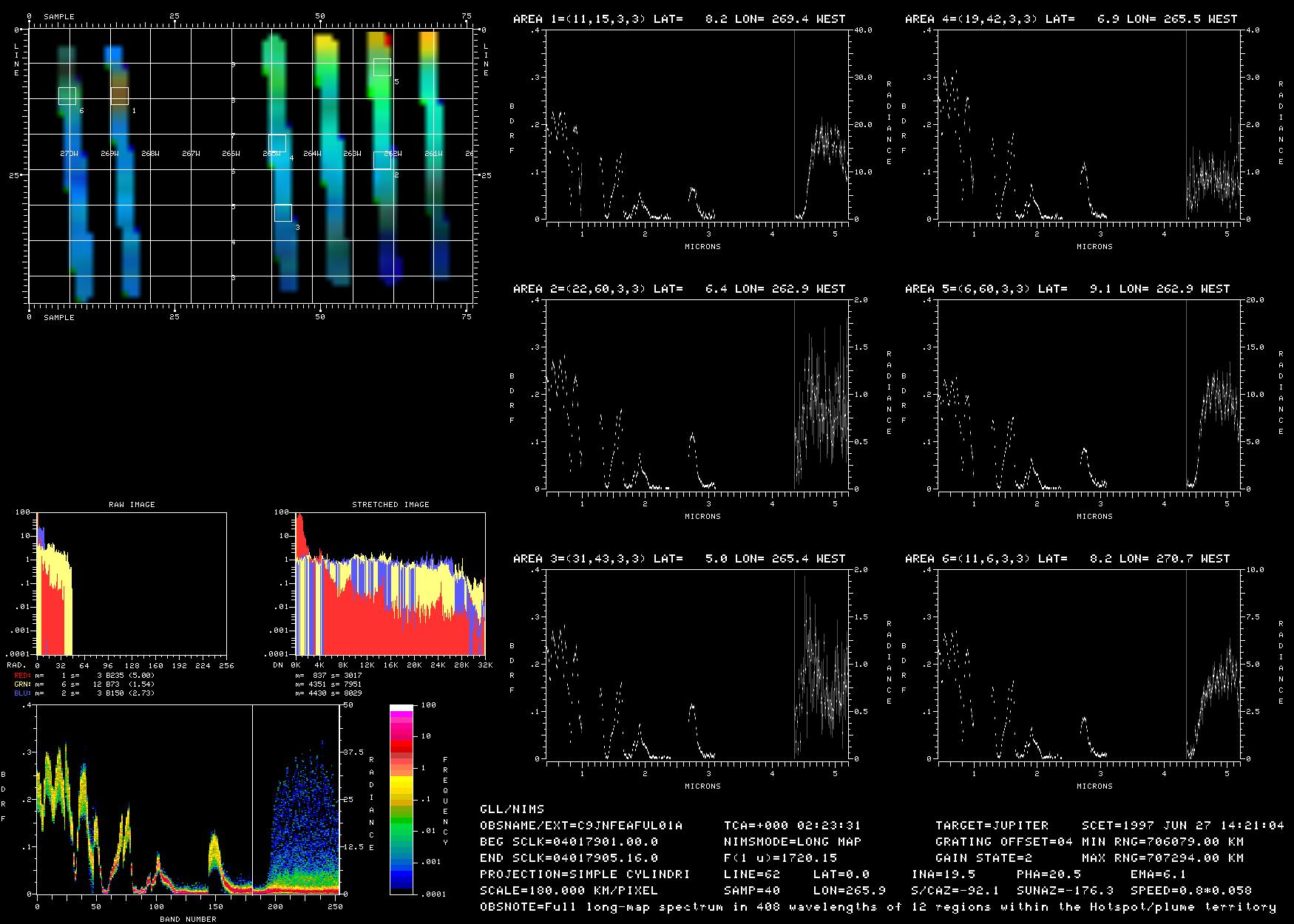Click the Area 2 spectrum graph

pos(697,395)
